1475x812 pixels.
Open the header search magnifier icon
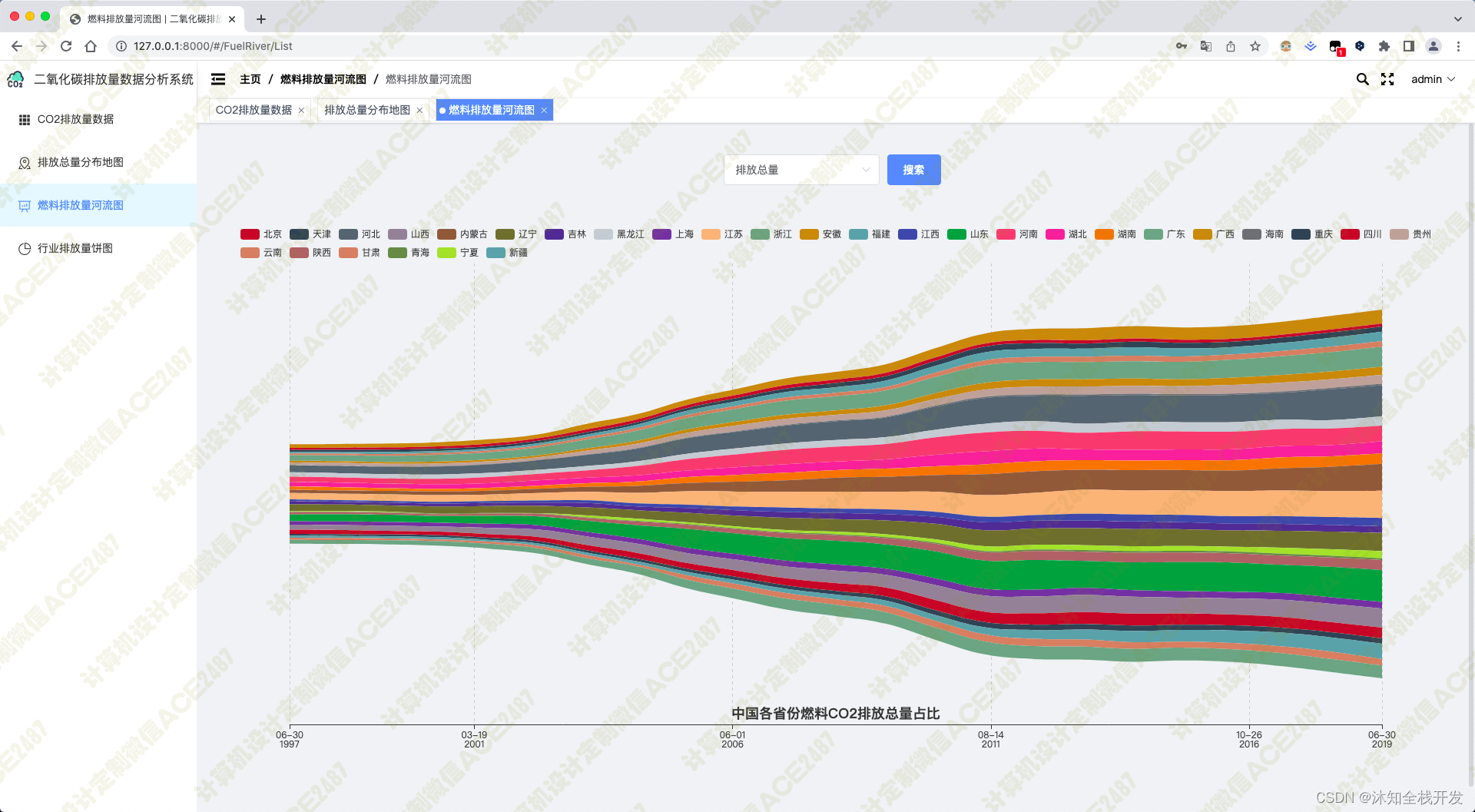click(1362, 79)
